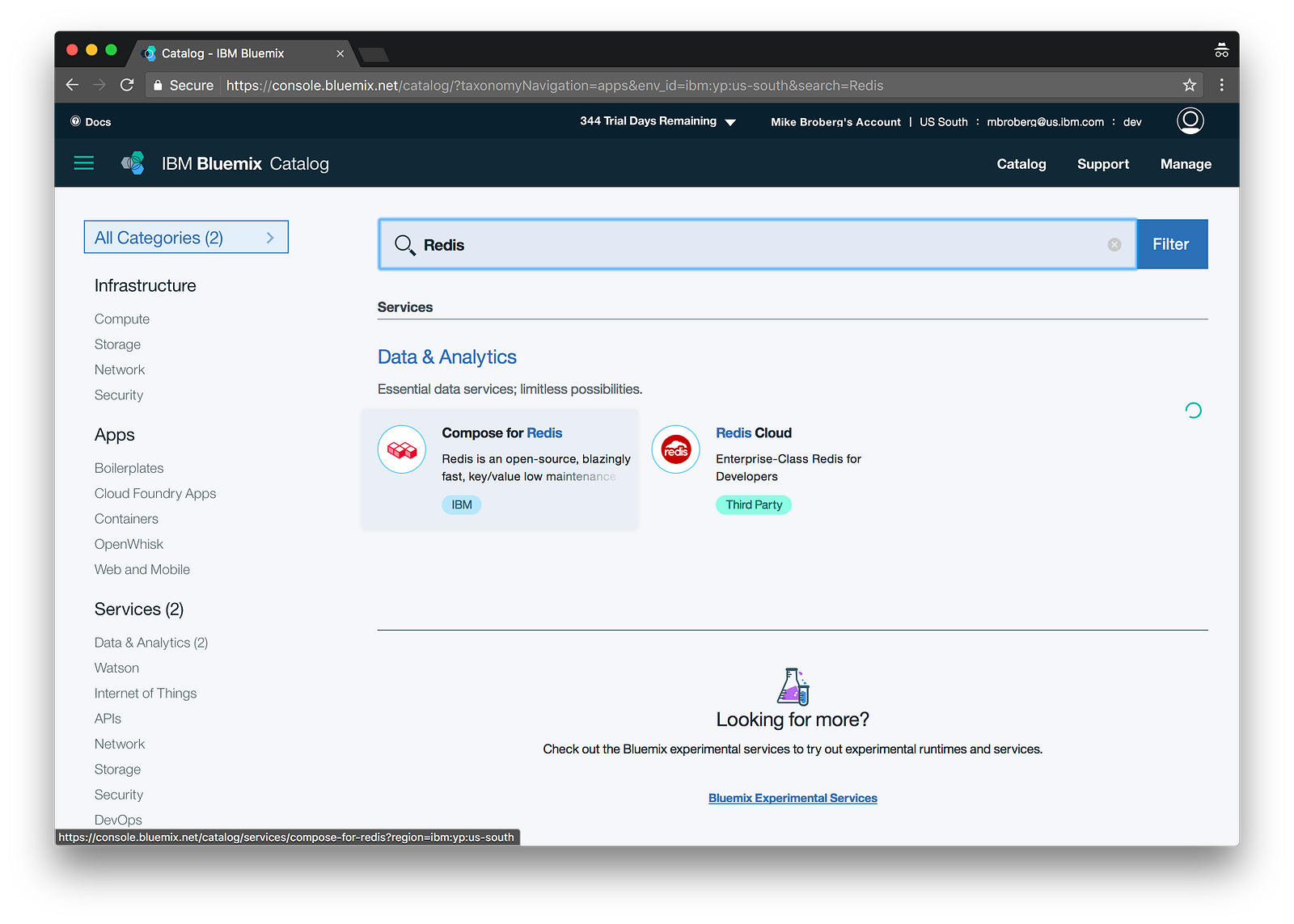Image resolution: width=1294 pixels, height=924 pixels.
Task: Select the Web and Mobile category
Action: pos(142,570)
